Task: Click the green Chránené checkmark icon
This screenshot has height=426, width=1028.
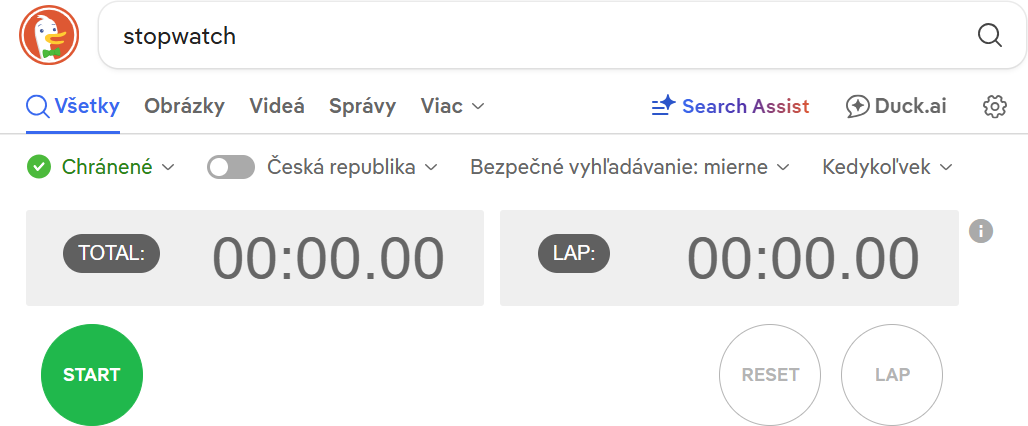Action: pyautogui.click(x=39, y=167)
